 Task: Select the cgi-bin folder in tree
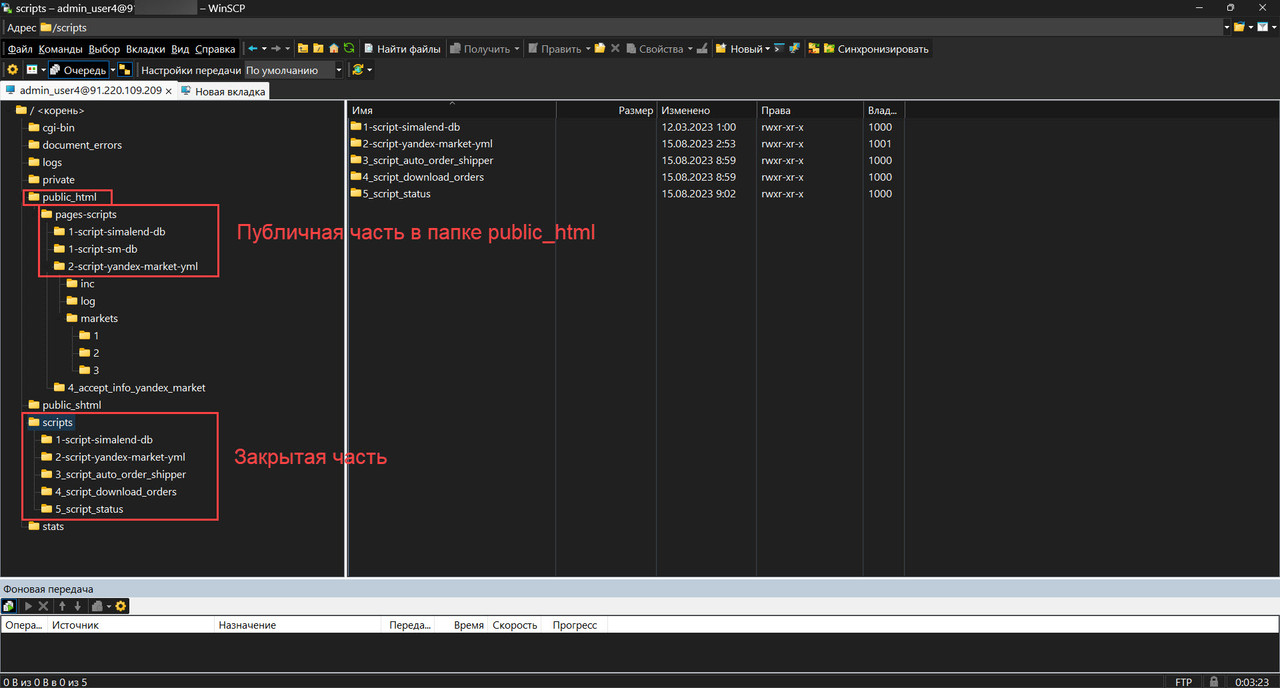58,128
